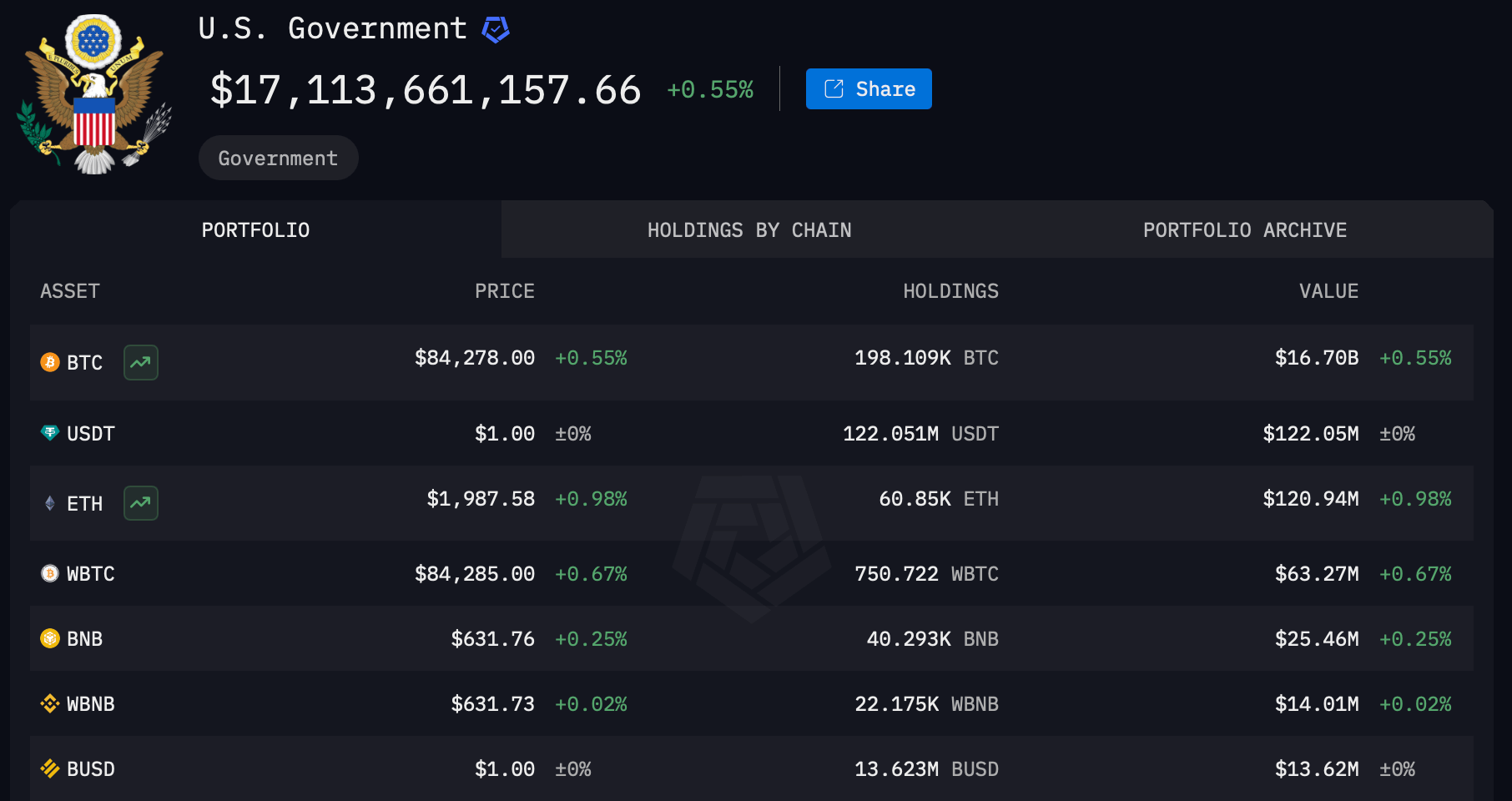The height and width of the screenshot is (801, 1512).
Task: Click the Ethereum diamond icon in ETH row
Action: [x=50, y=503]
